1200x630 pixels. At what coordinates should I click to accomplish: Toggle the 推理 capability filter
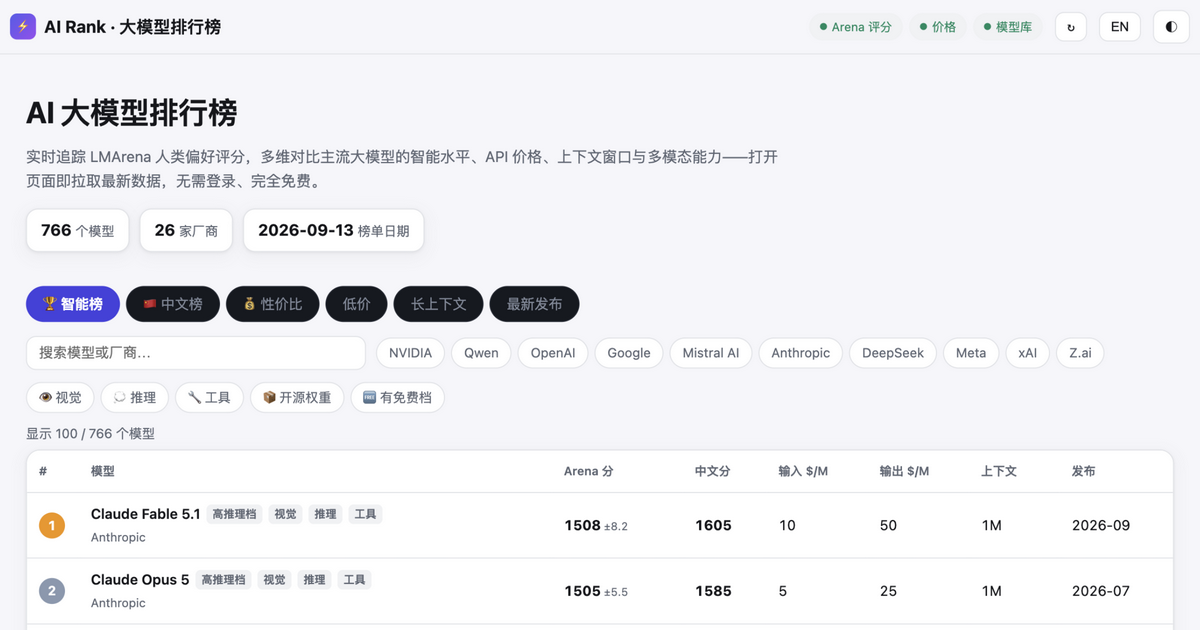point(135,397)
